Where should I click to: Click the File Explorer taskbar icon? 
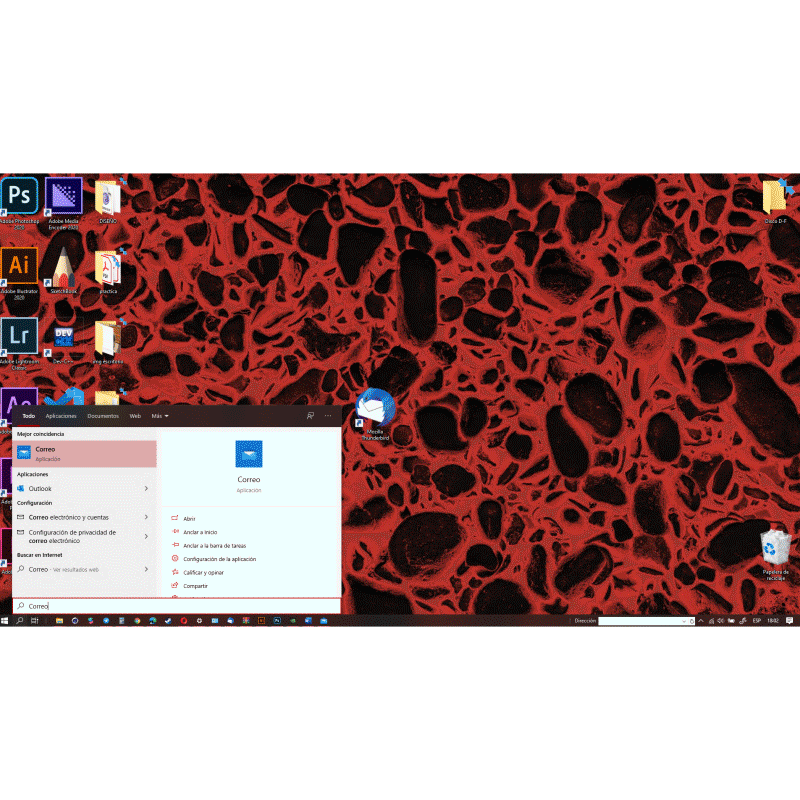pos(59,621)
